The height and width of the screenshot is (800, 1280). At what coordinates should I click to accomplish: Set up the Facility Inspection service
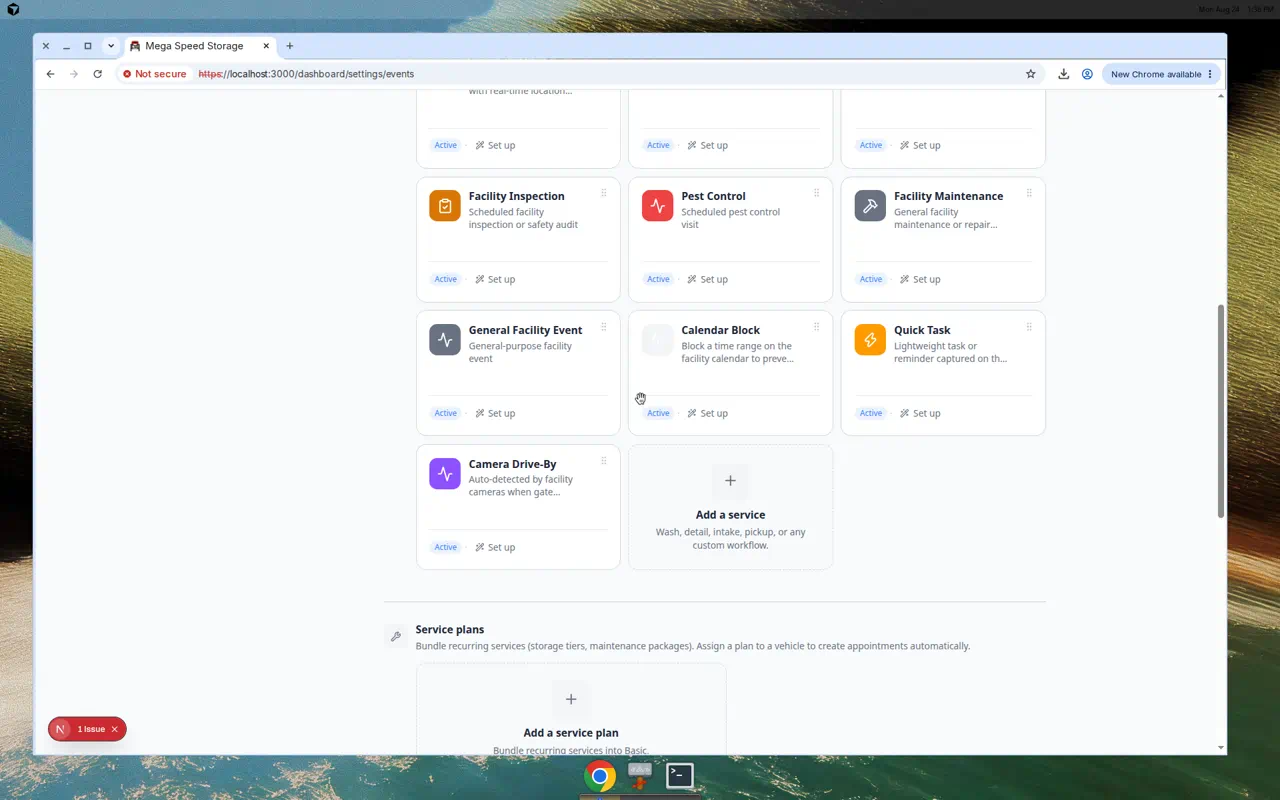[495, 279]
